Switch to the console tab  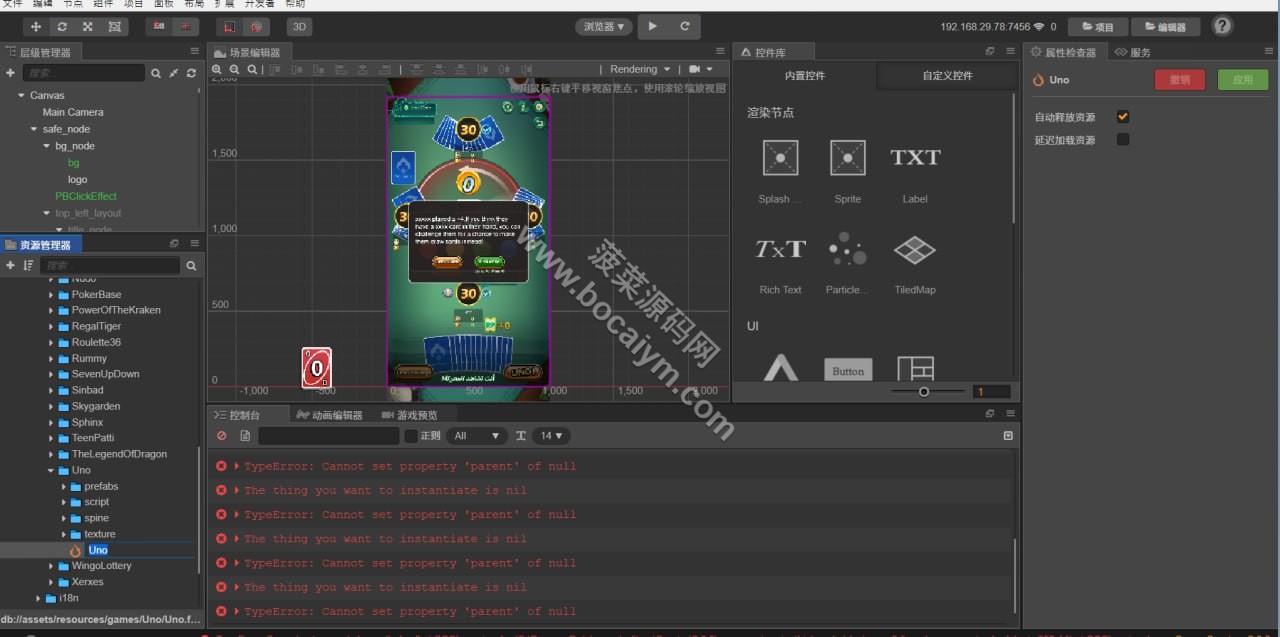(x=238, y=415)
